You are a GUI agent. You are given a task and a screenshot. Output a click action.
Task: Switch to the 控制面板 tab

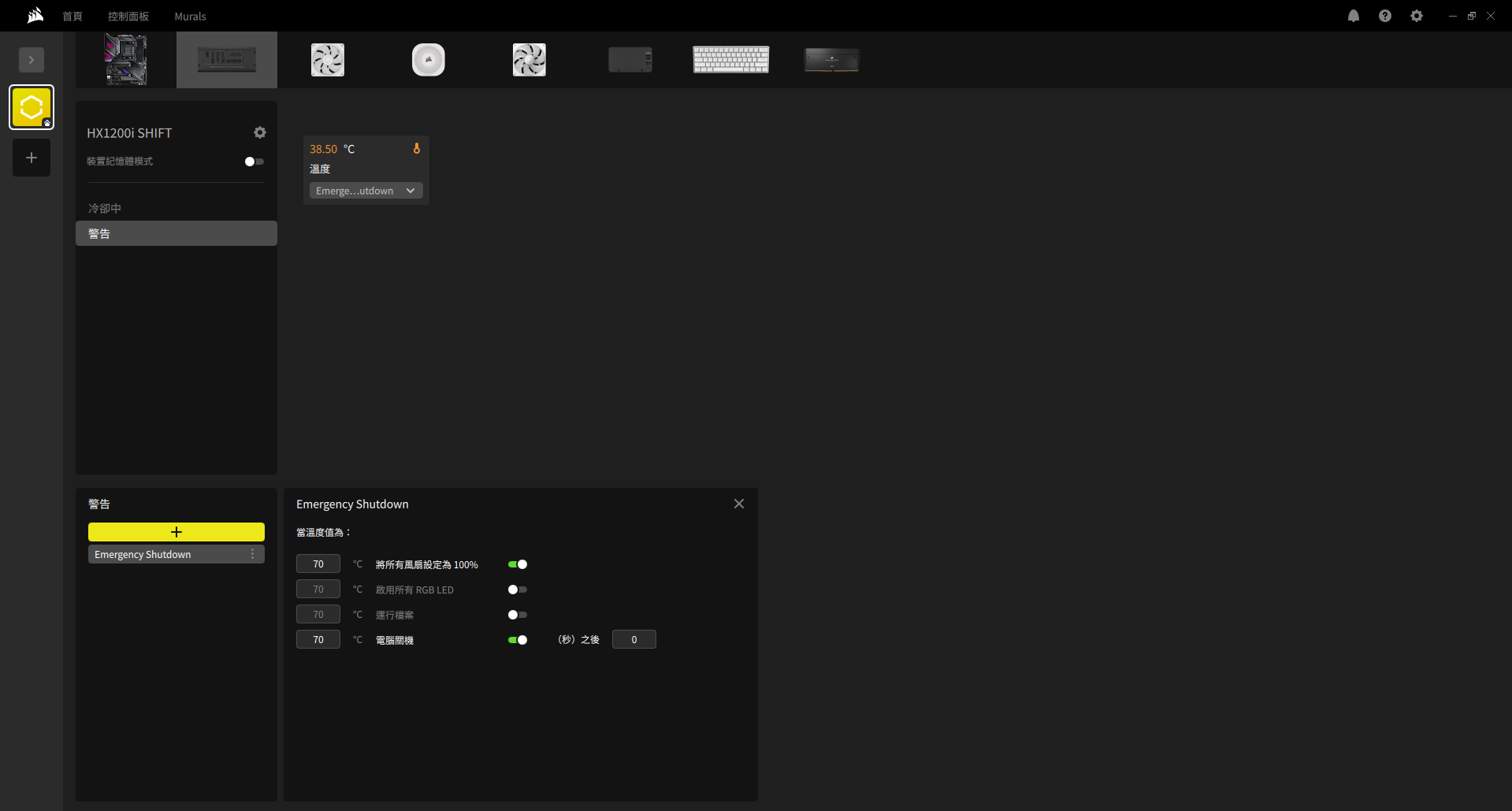[128, 17]
